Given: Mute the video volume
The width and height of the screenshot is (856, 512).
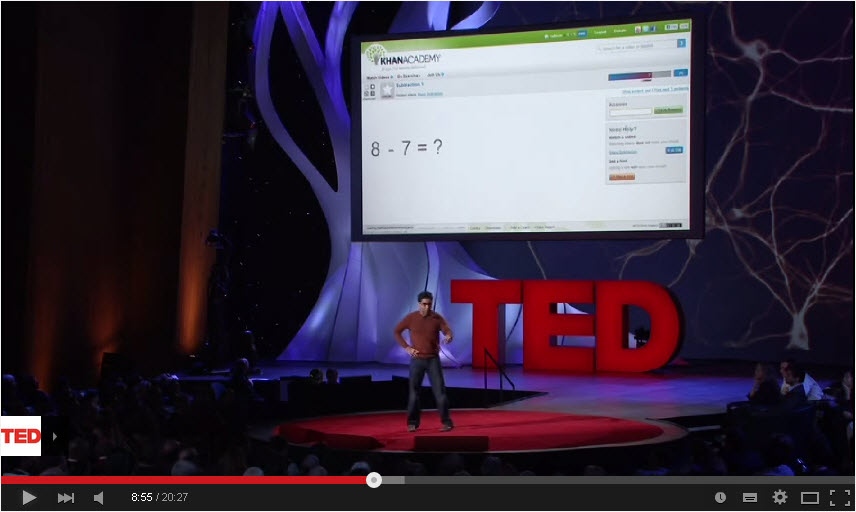Looking at the screenshot, I should 99,497.
